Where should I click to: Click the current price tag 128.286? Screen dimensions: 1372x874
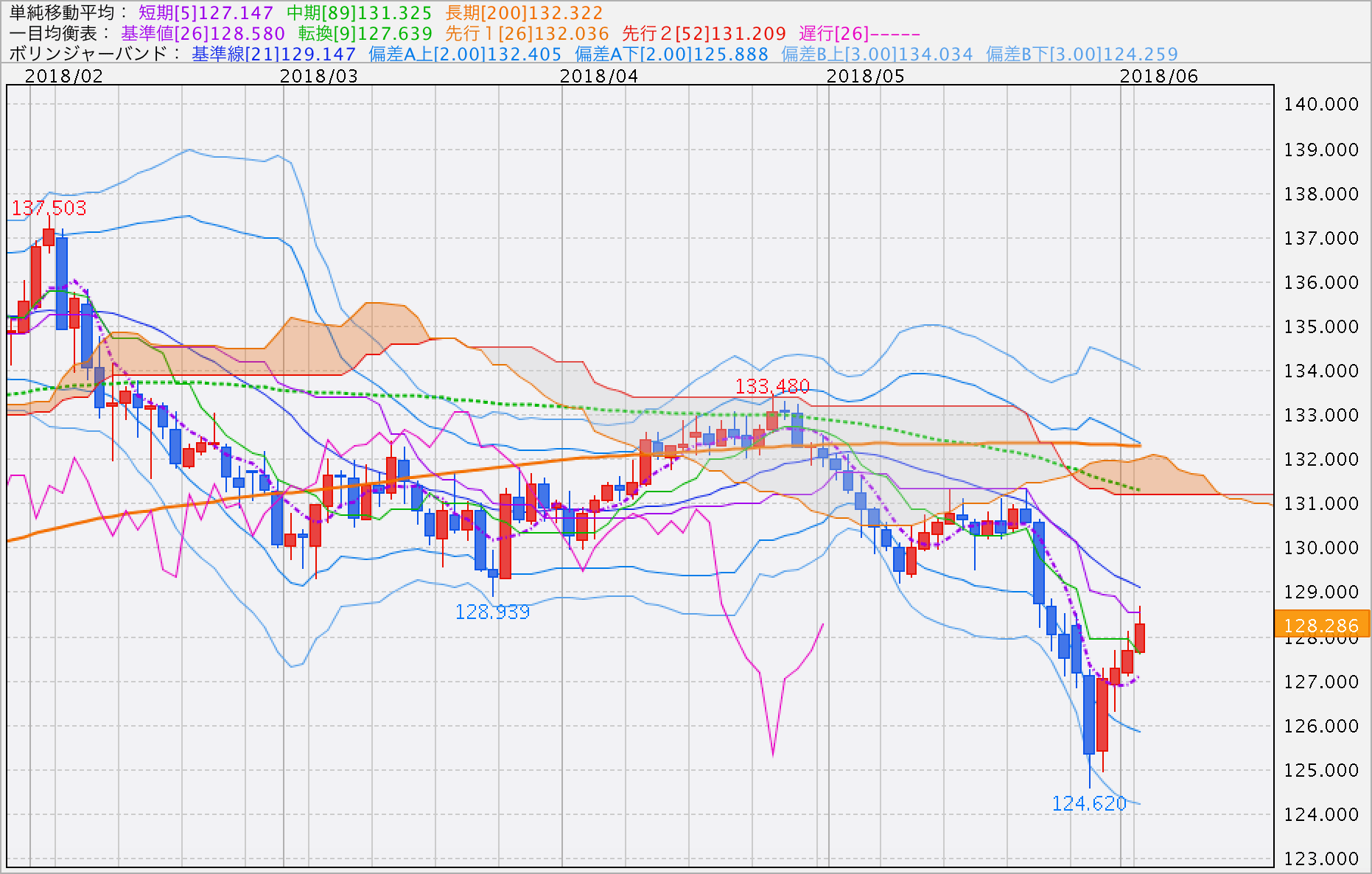pos(1321,625)
